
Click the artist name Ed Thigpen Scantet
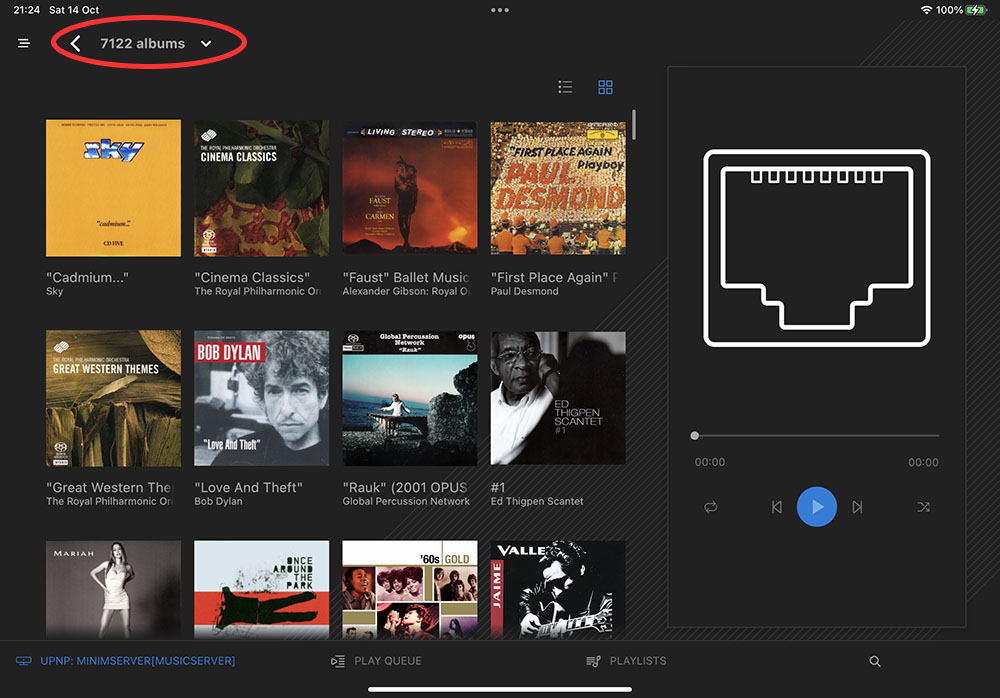point(537,501)
